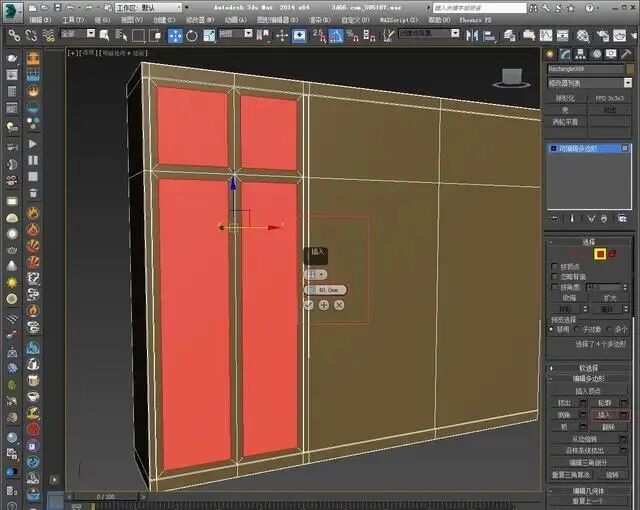The height and width of the screenshot is (510, 640).
Task: Open Bevel settings box
Action: point(583,415)
